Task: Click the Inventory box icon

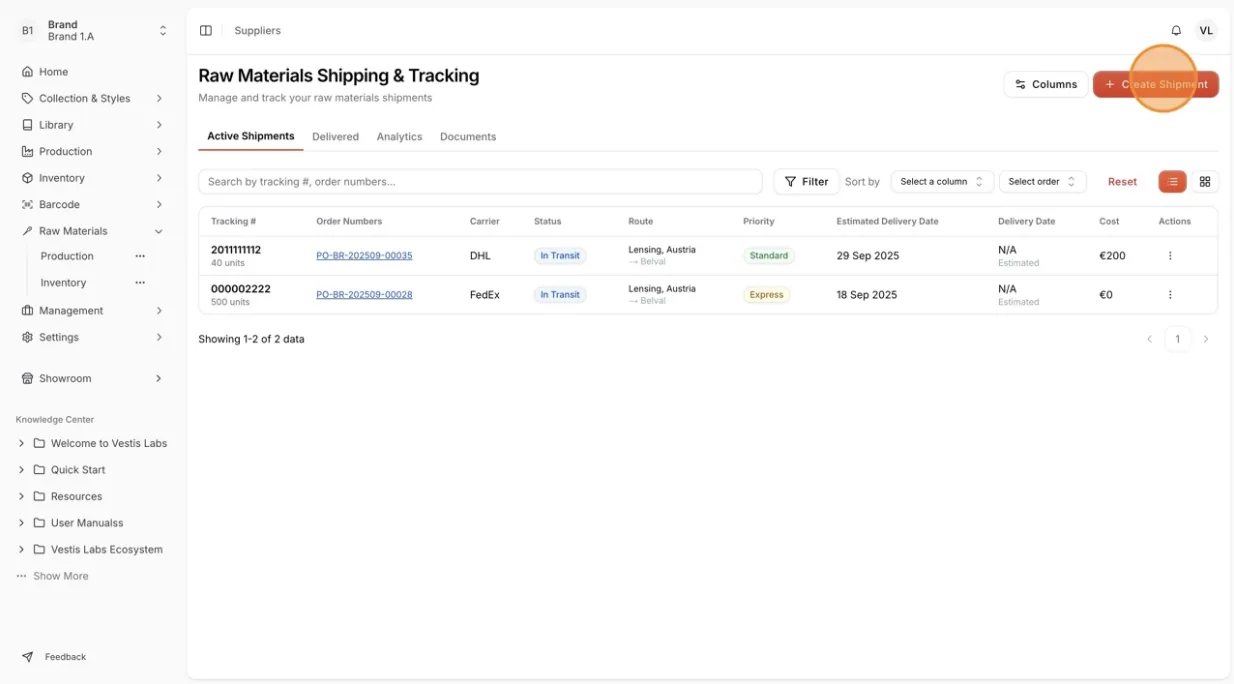Action: 27,178
